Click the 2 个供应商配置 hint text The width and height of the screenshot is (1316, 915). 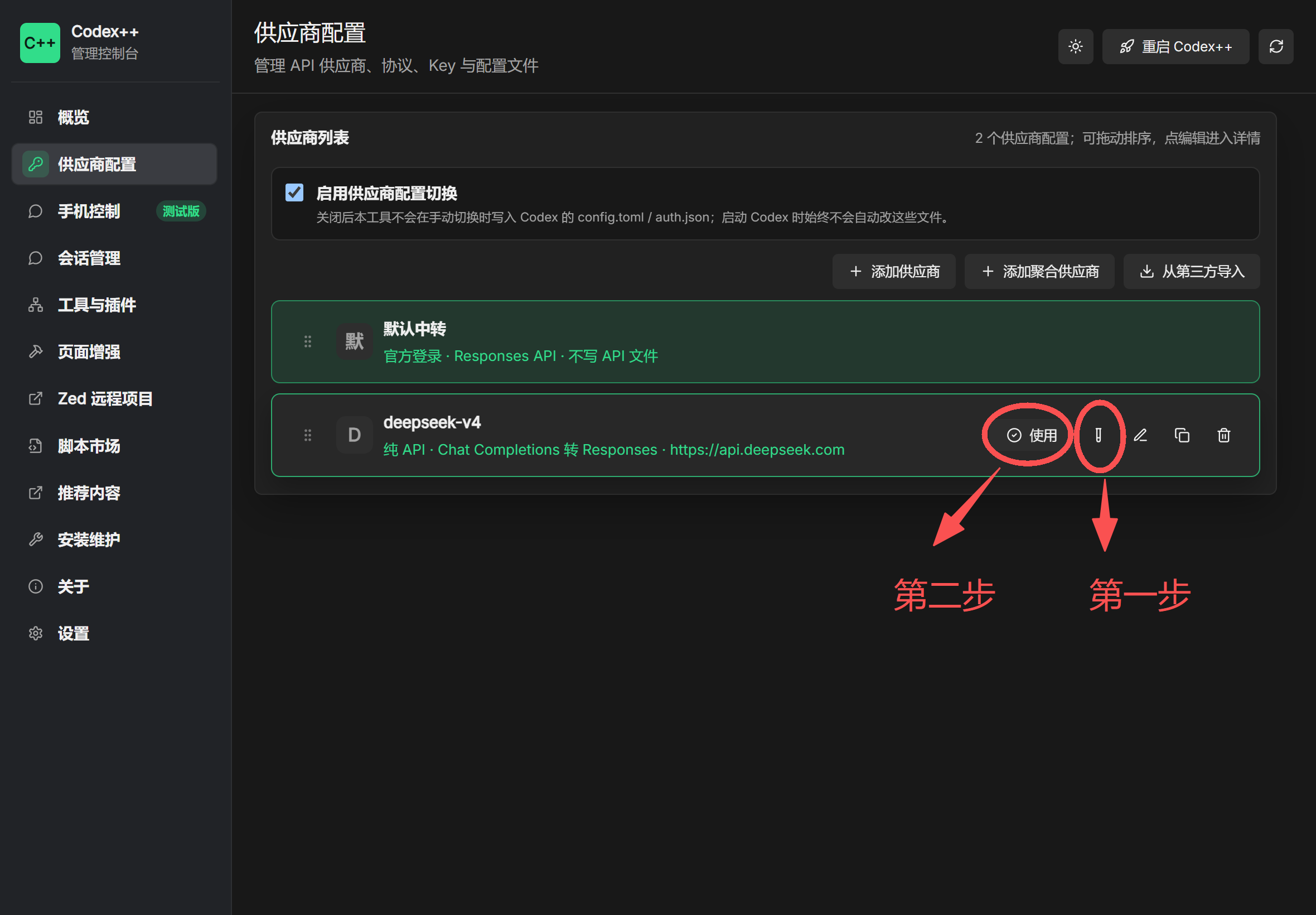click(x=1117, y=138)
